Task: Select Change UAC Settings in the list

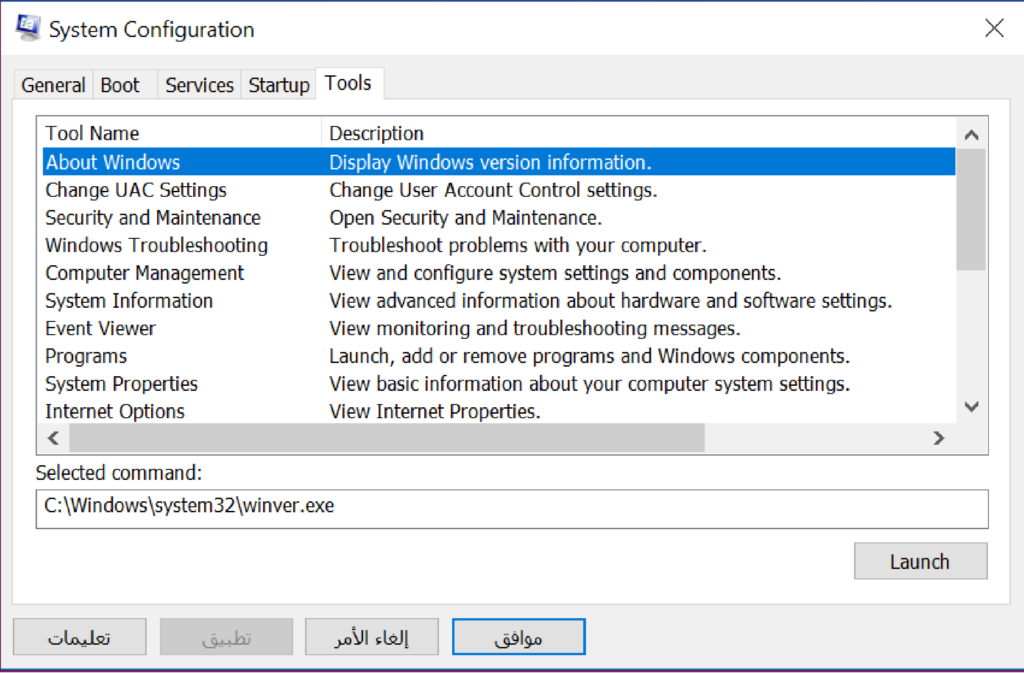Action: (499, 190)
